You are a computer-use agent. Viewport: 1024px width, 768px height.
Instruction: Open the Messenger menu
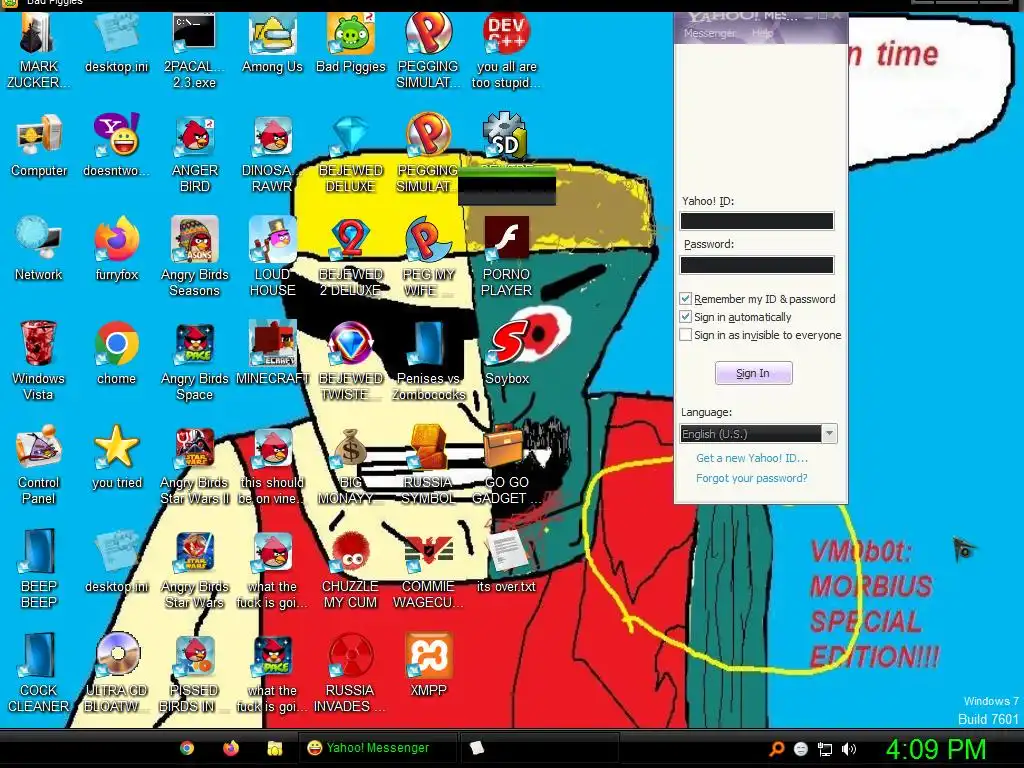click(x=709, y=33)
